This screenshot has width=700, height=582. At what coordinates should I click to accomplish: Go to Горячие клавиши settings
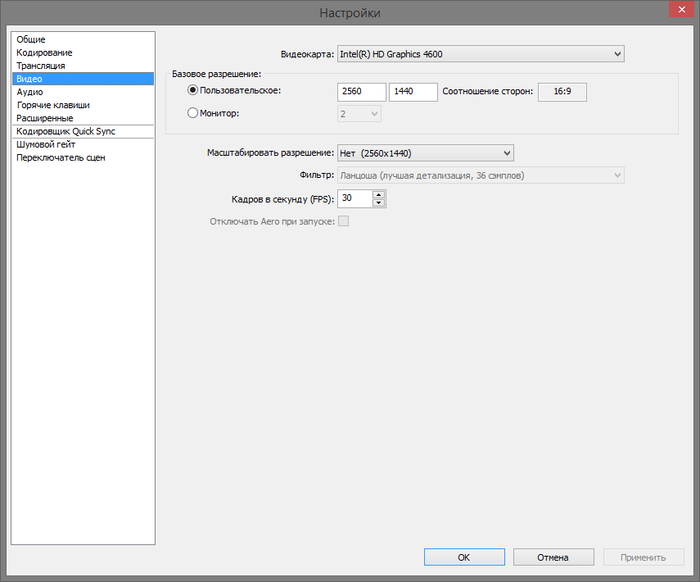coord(53,104)
